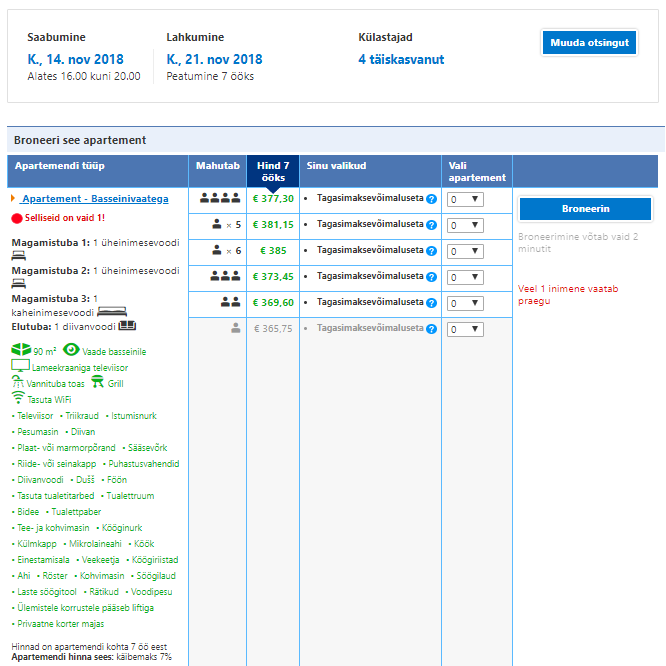Open the quantity dropdown for the €385 option

465,251
